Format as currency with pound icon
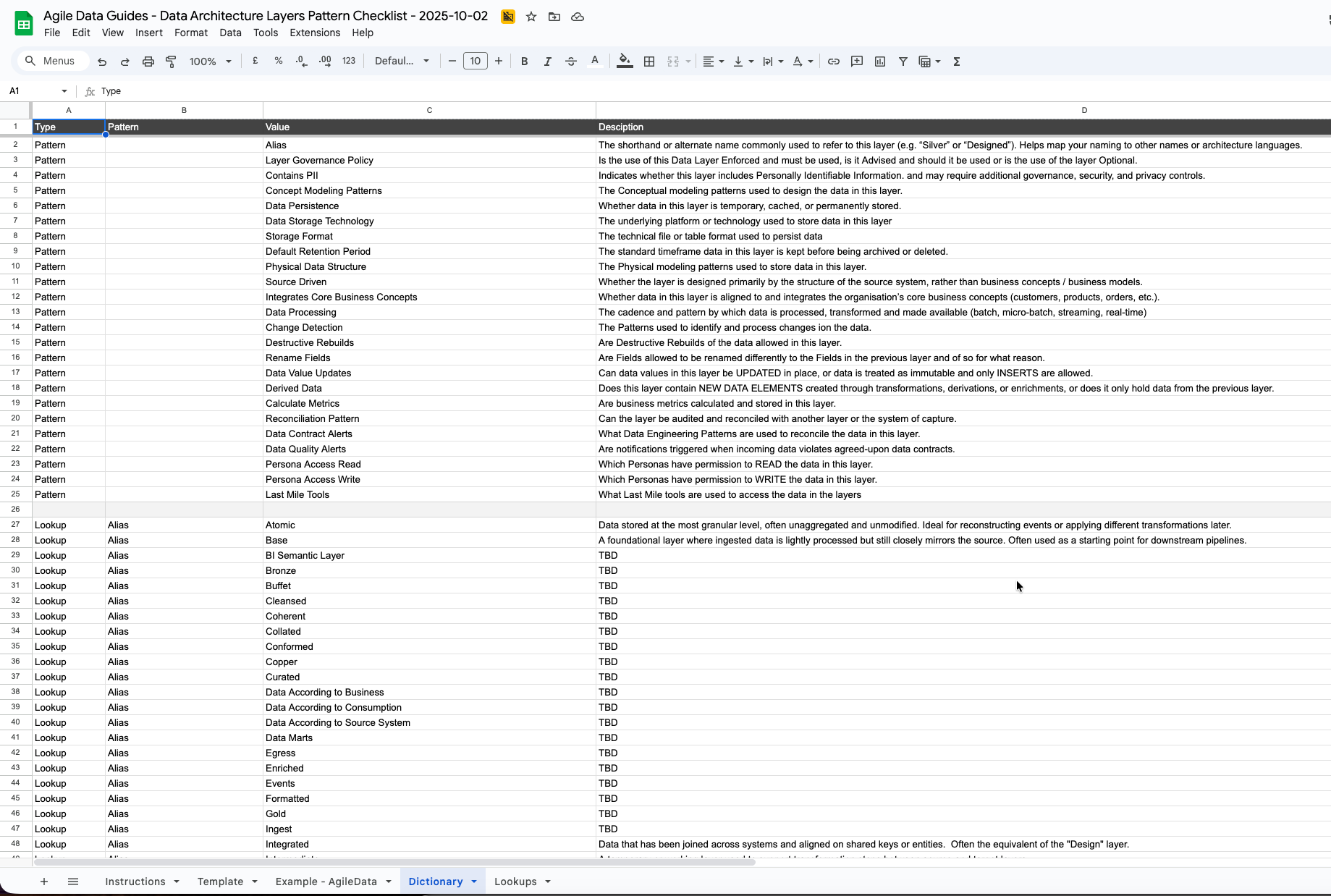 255,62
